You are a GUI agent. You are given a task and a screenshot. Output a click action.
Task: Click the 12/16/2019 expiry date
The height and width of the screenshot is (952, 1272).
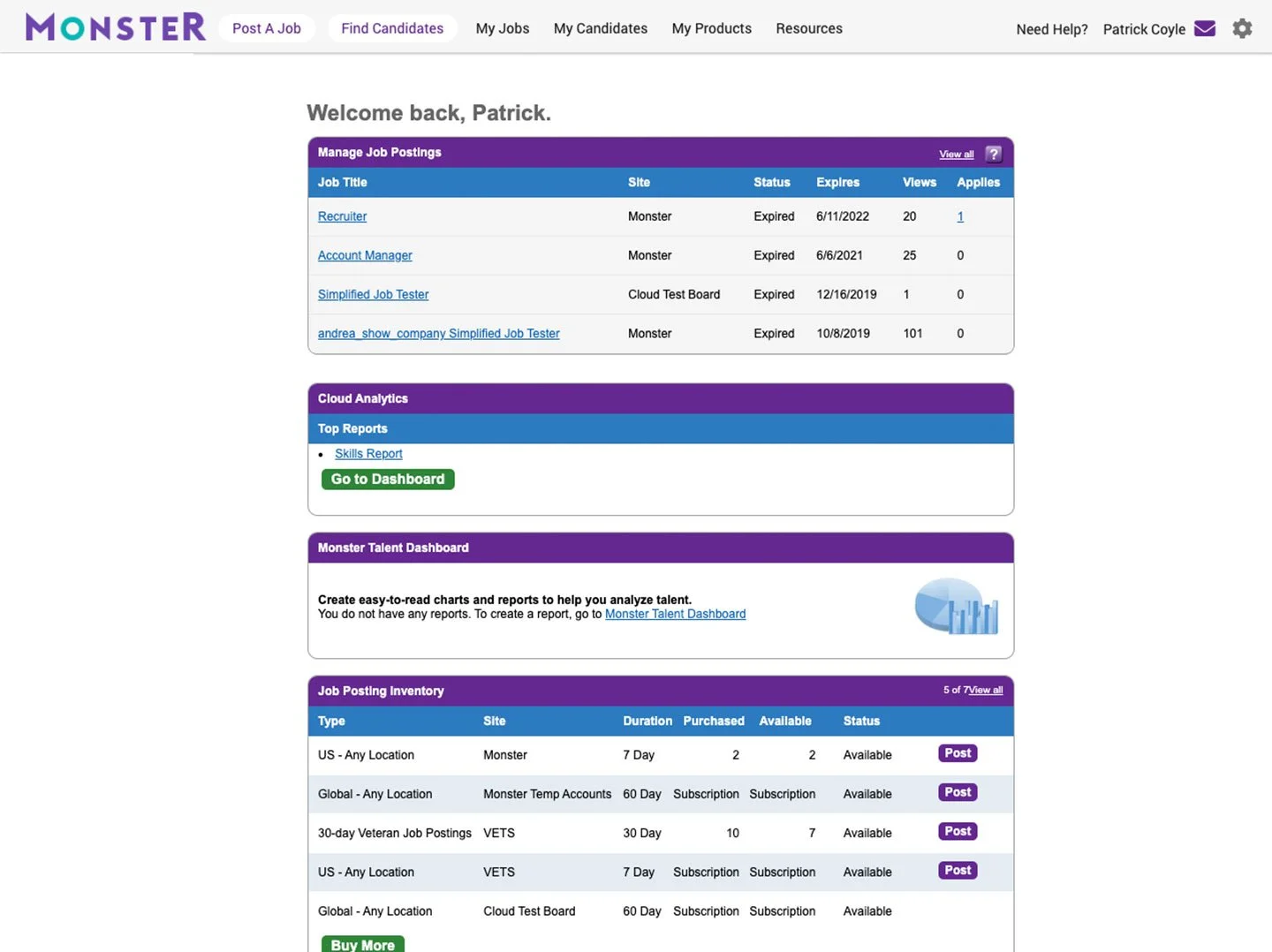point(846,294)
